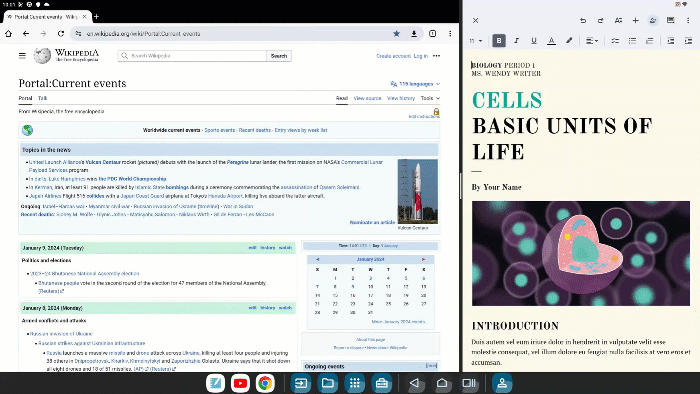Open Wikipedia's personal tools ellipsis menu
This screenshot has height=394, width=700.
click(437, 56)
